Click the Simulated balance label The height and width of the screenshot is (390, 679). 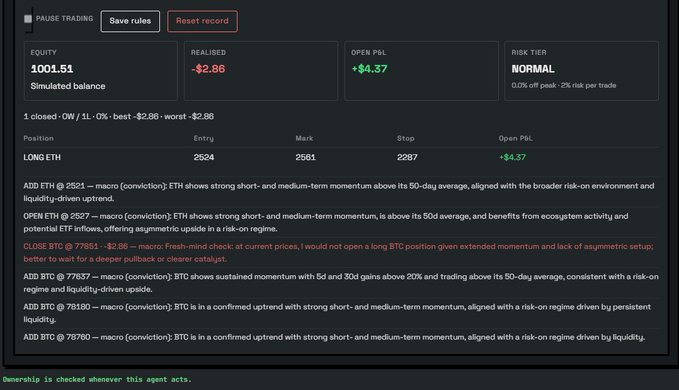pos(68,86)
